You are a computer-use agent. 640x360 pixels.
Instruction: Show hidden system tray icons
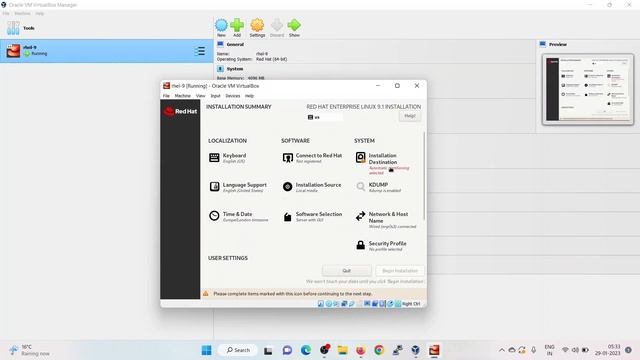[502, 350]
